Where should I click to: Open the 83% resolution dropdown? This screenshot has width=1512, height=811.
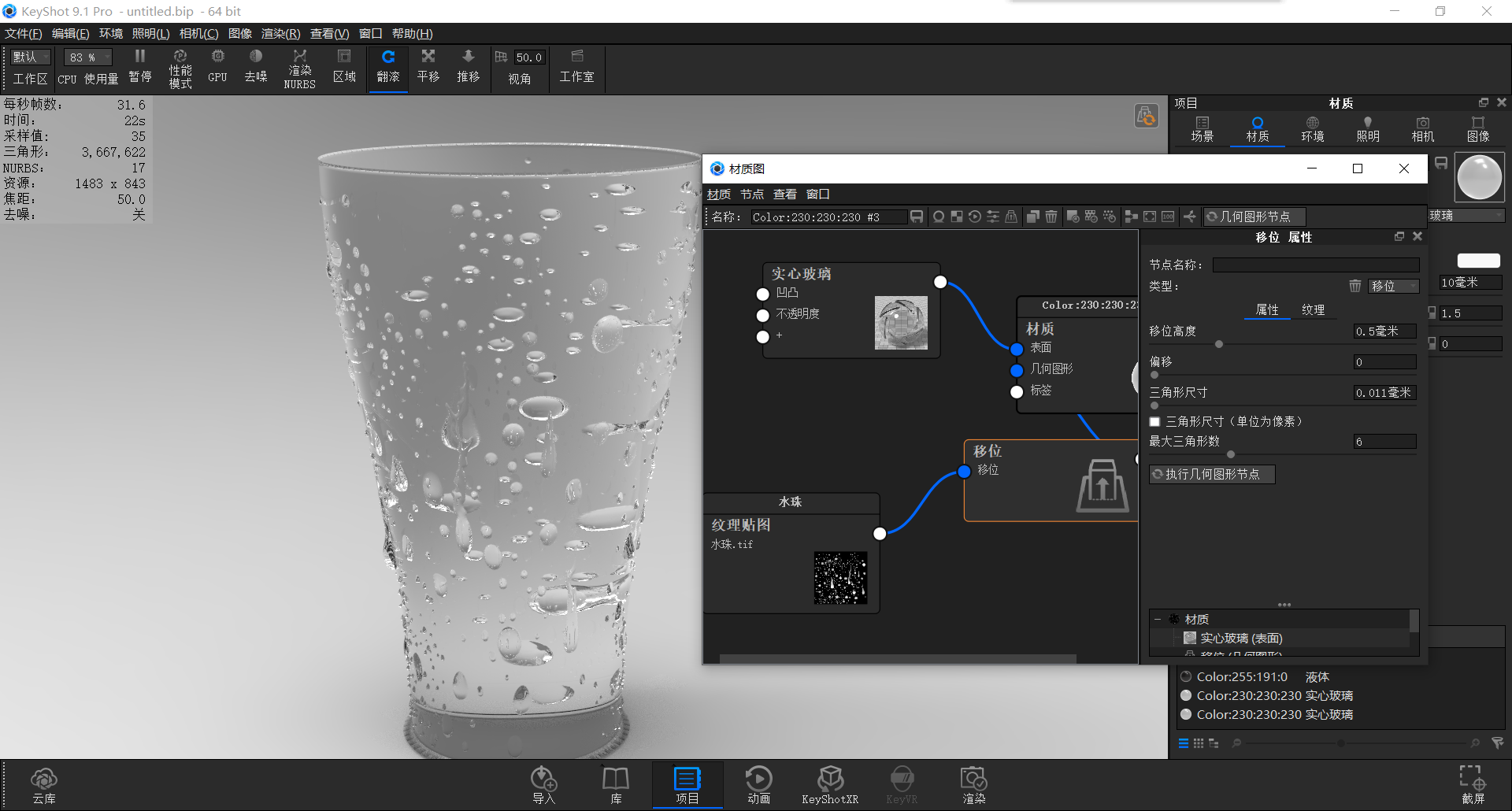click(87, 57)
